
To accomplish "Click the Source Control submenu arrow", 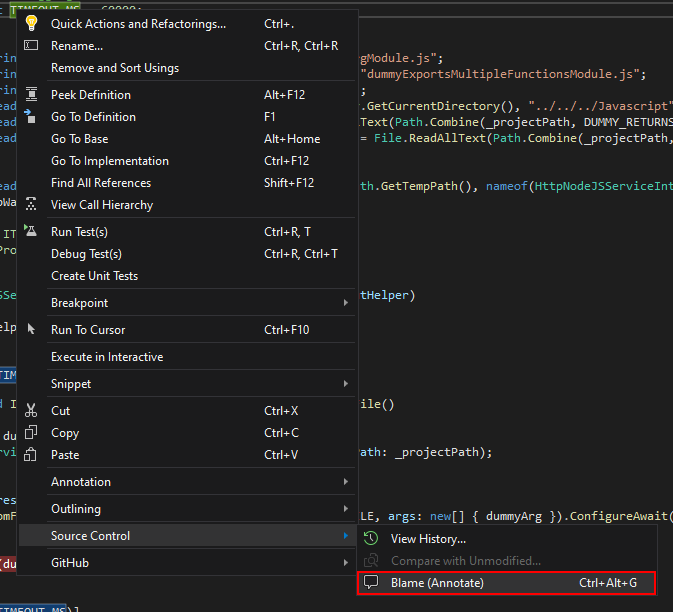I will tap(346, 536).
